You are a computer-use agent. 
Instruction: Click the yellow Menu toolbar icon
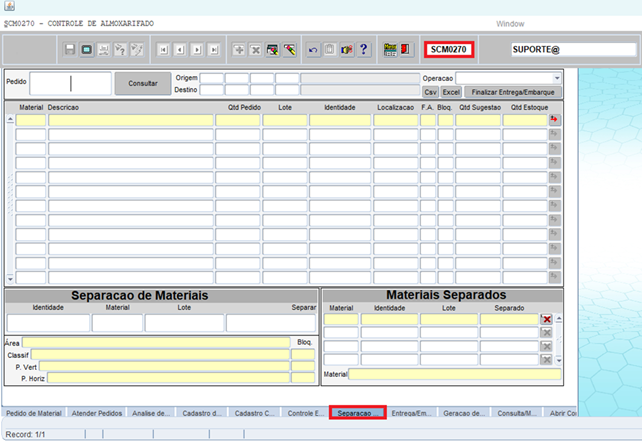coord(390,50)
